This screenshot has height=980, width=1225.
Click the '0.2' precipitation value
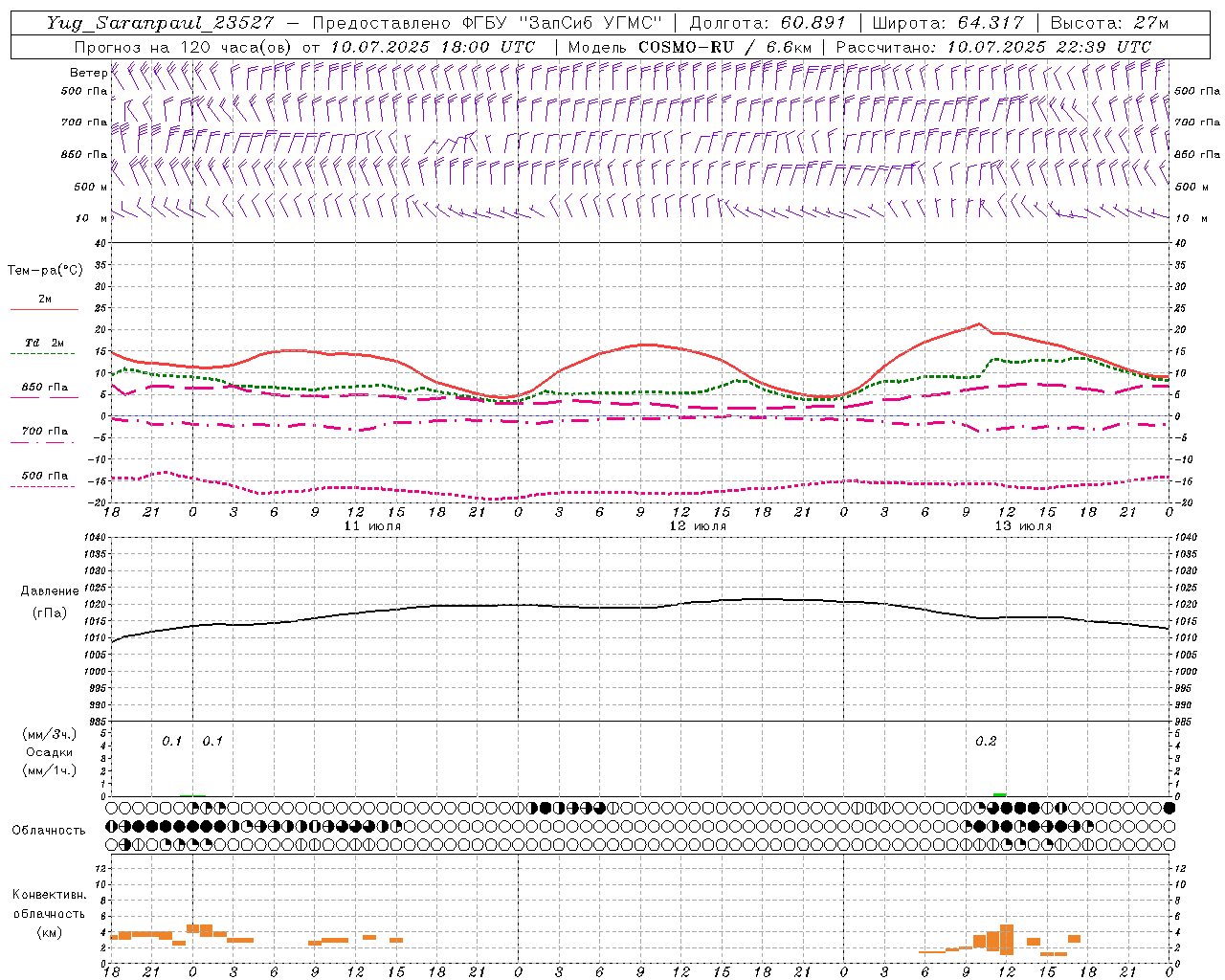tap(986, 741)
